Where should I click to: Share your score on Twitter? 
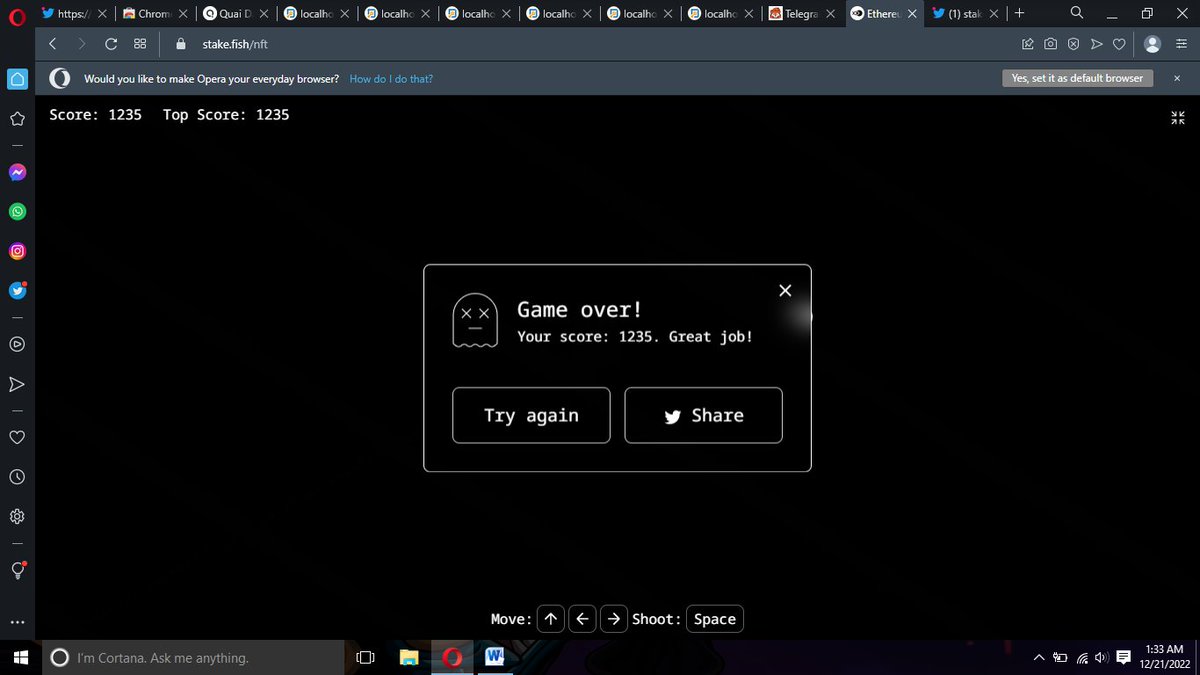[703, 415]
